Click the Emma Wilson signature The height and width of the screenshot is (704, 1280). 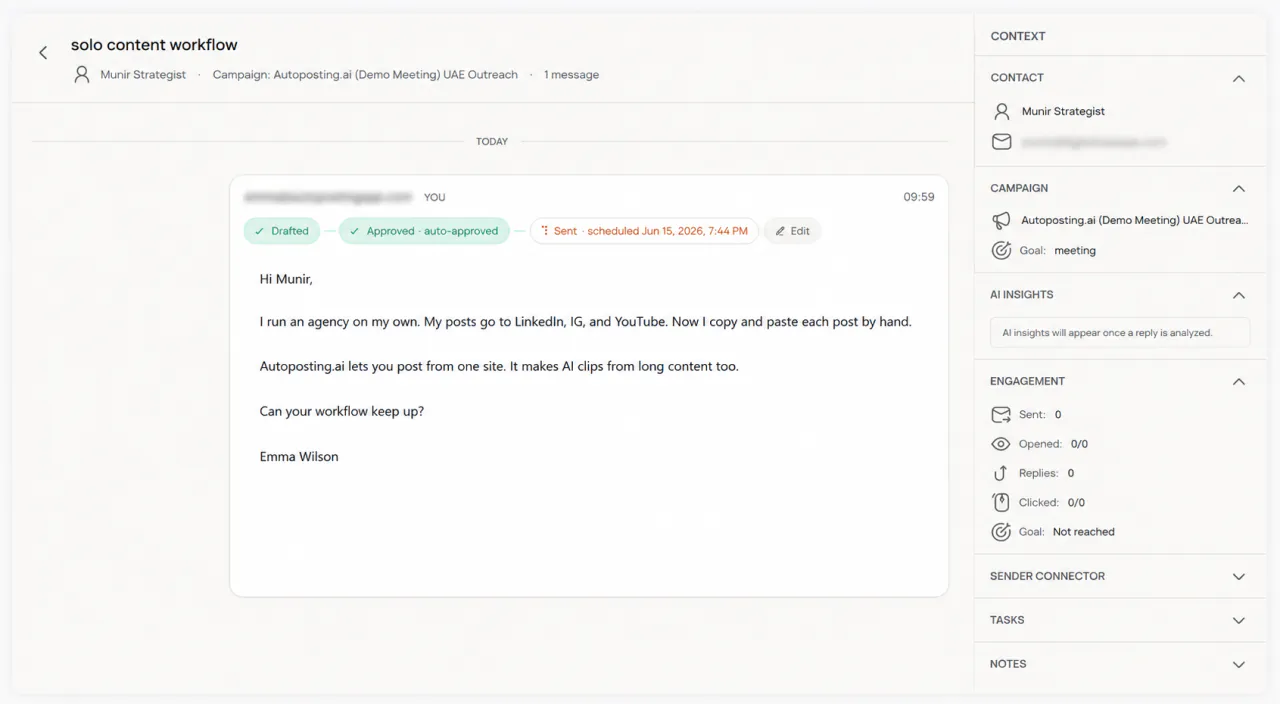pyautogui.click(x=299, y=456)
